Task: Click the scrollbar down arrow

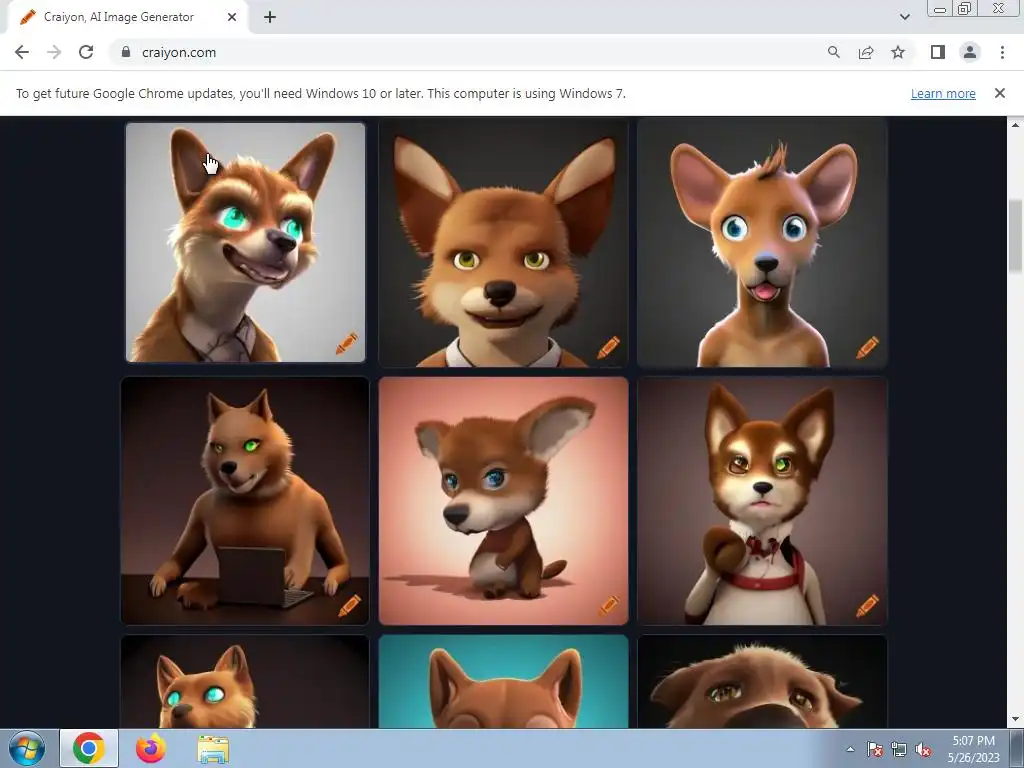Action: 1015,720
